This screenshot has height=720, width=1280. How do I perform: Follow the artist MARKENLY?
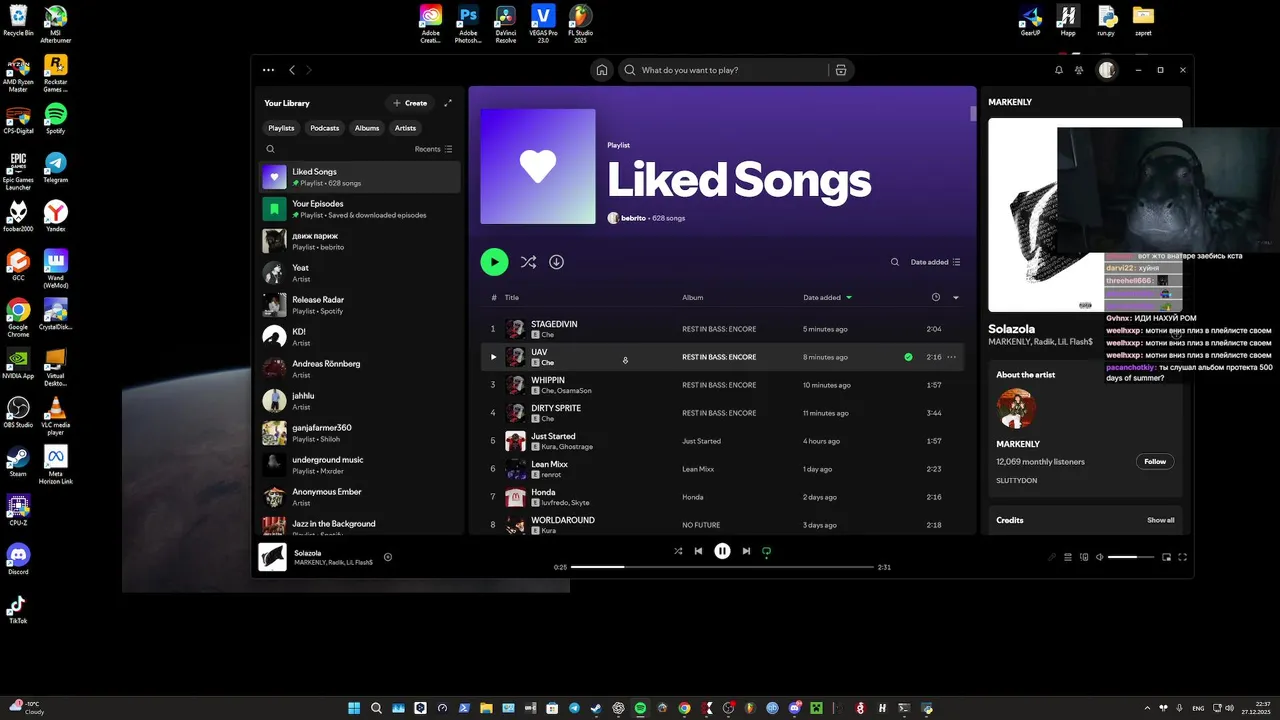pos(1155,462)
